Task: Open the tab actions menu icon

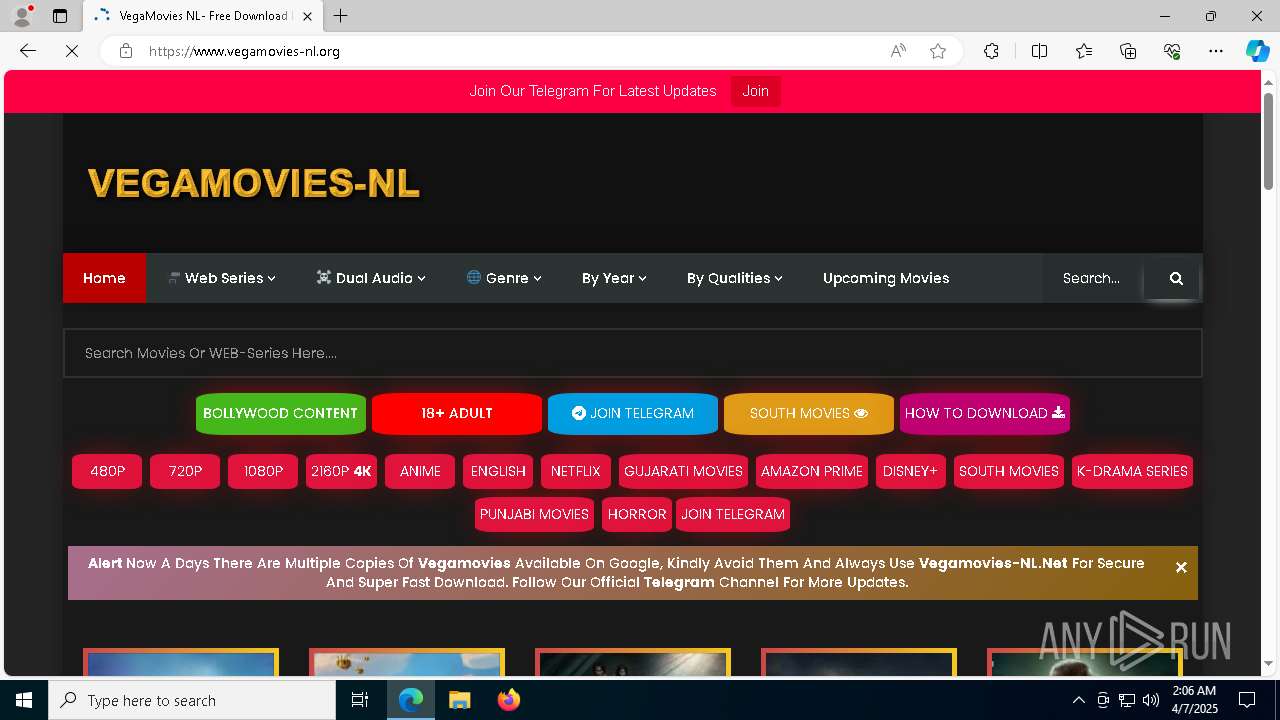Action: [60, 16]
